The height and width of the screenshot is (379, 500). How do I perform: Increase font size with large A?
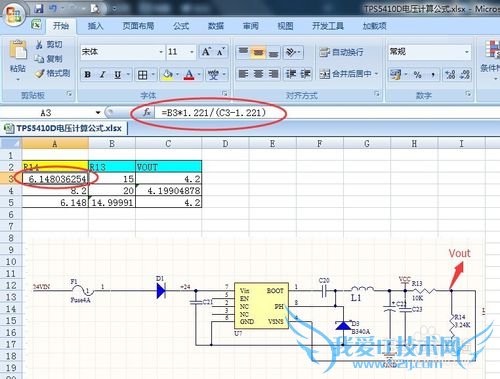[x=206, y=52]
